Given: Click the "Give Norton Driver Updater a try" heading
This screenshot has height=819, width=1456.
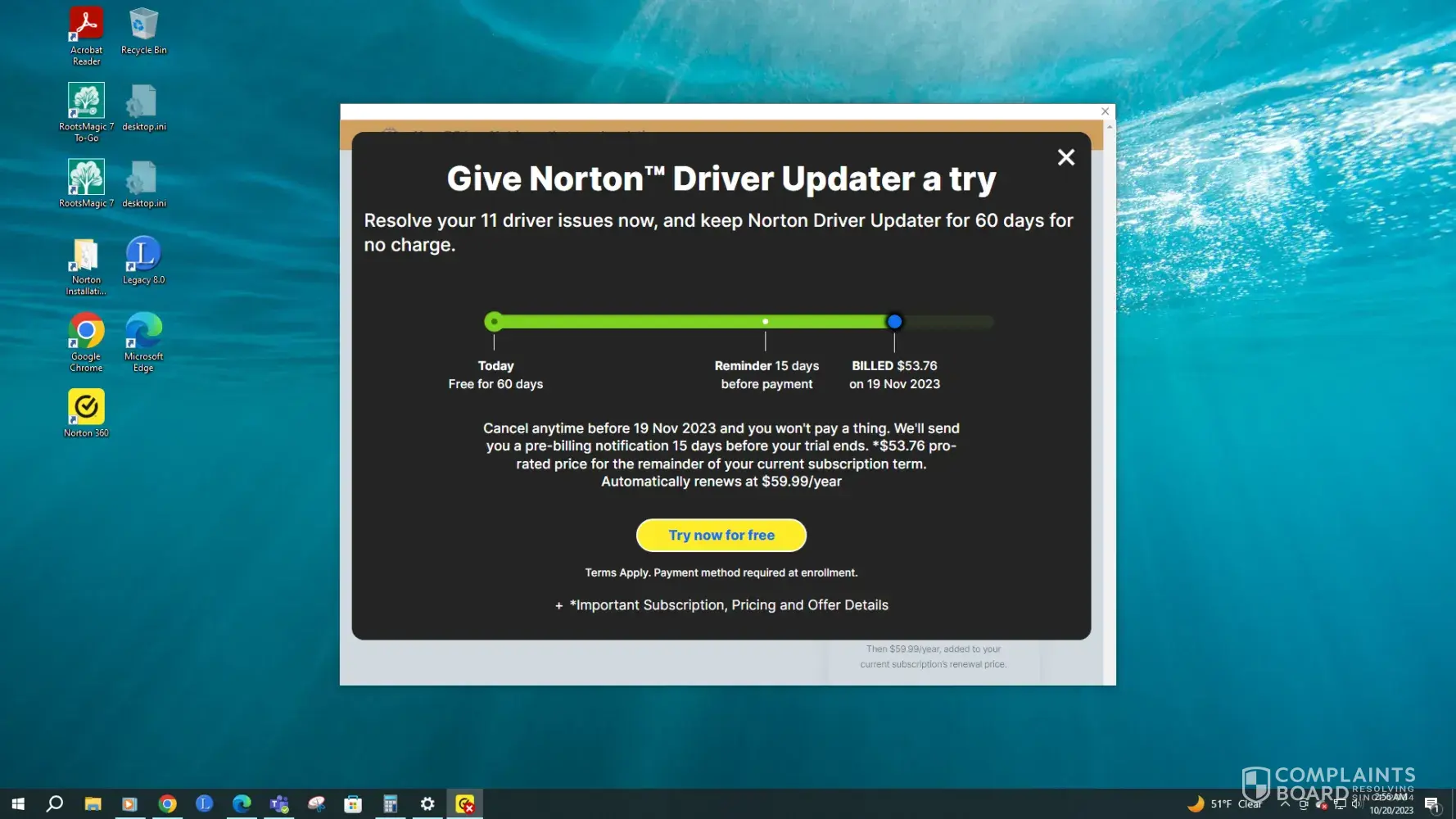Looking at the screenshot, I should click(721, 179).
